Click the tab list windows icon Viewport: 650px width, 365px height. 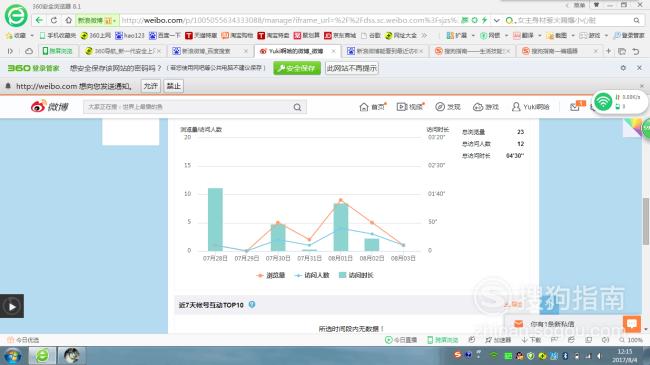[622, 51]
